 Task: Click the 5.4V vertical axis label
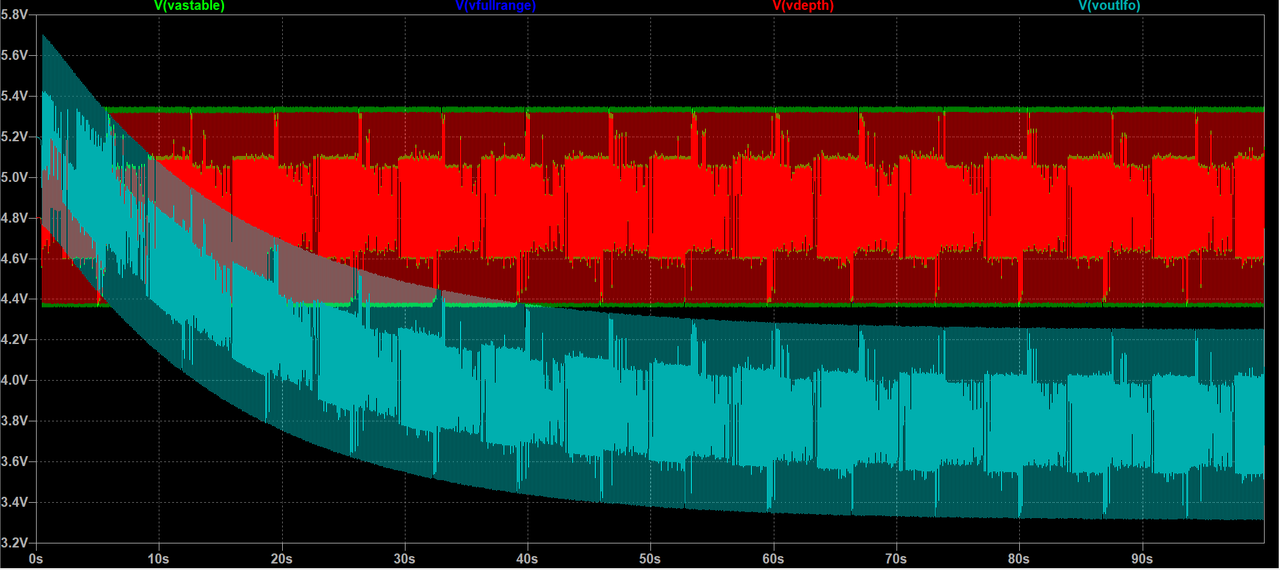coord(14,97)
